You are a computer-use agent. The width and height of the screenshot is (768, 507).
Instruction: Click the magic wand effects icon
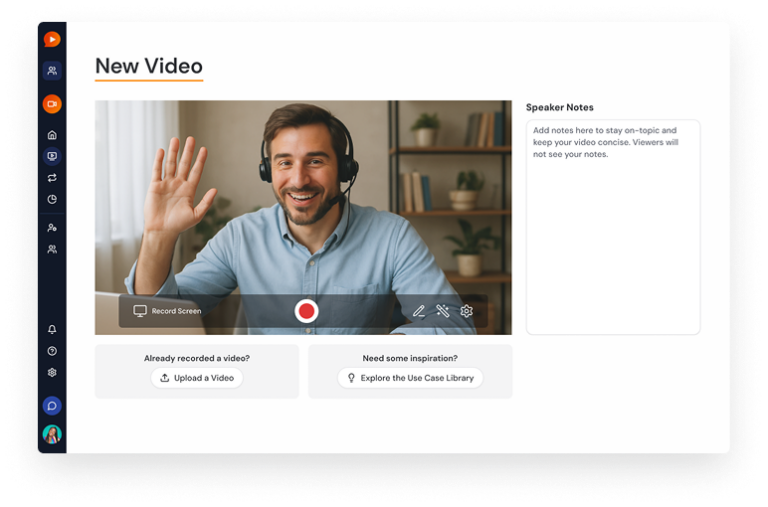tap(443, 311)
